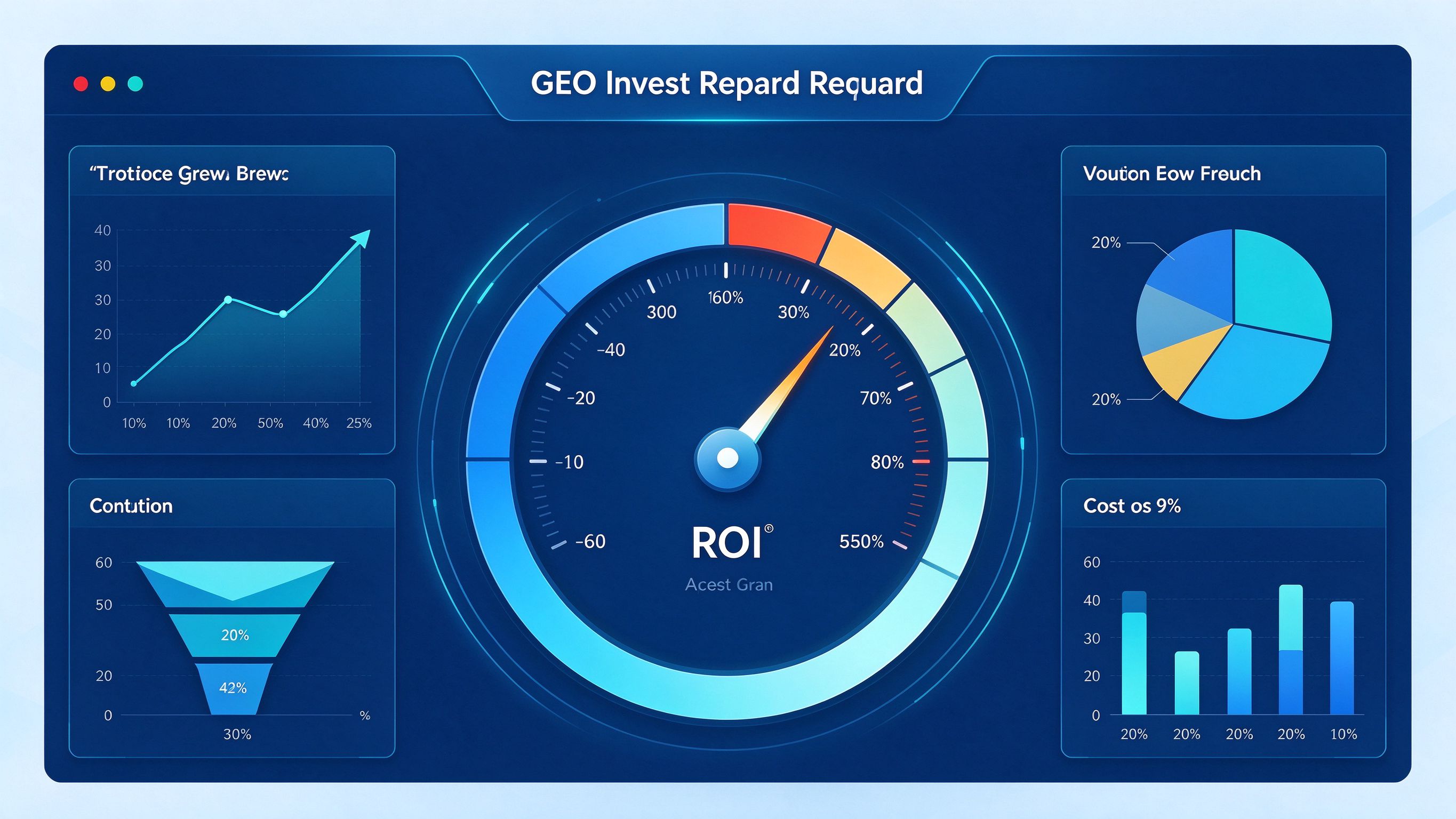Image resolution: width=1456 pixels, height=819 pixels.
Task: Click the 25% label on the line chart axis
Action: [359, 423]
